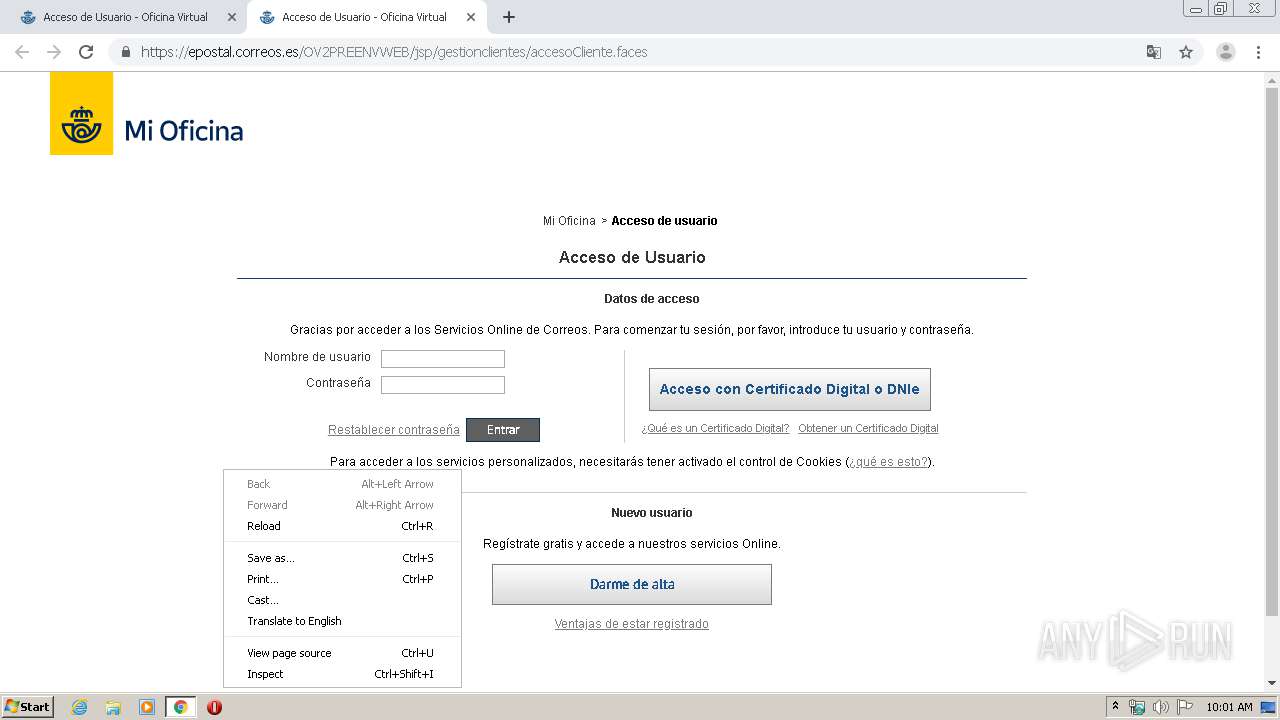
Task: Click the address bar URL
Action: point(394,52)
